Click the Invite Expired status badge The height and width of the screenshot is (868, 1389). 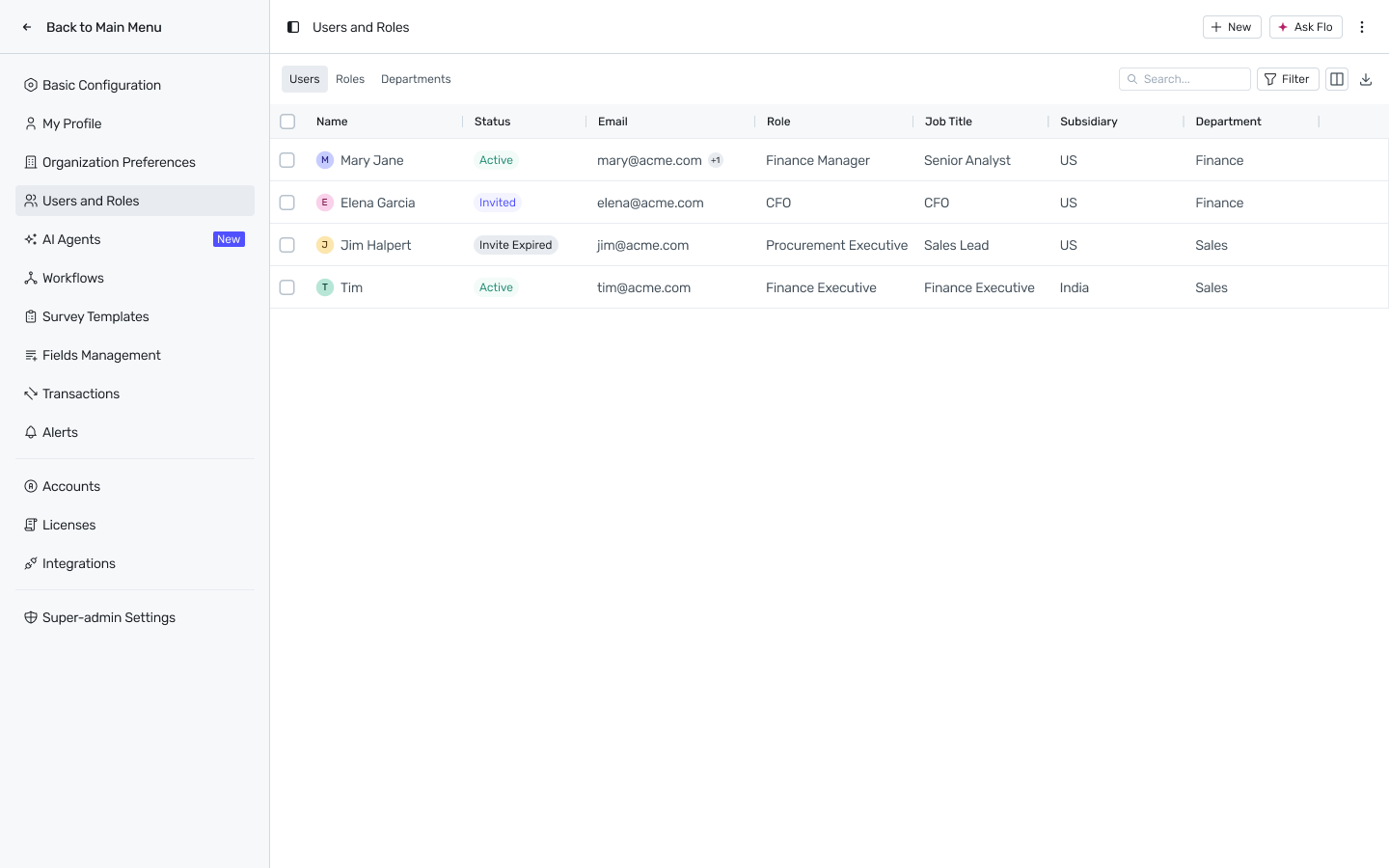pyautogui.click(x=516, y=245)
